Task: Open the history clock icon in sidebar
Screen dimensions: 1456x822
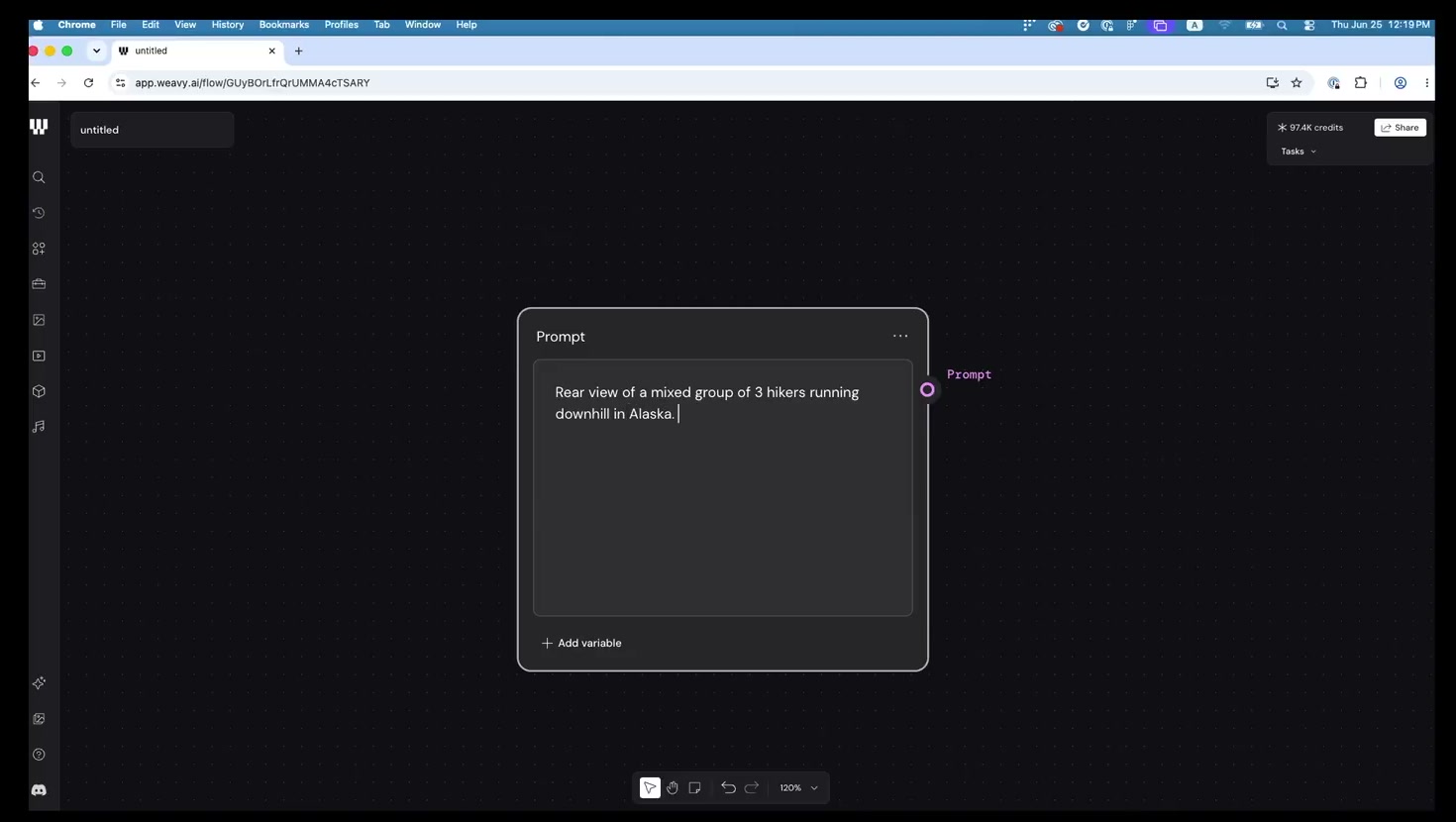Action: [x=39, y=213]
